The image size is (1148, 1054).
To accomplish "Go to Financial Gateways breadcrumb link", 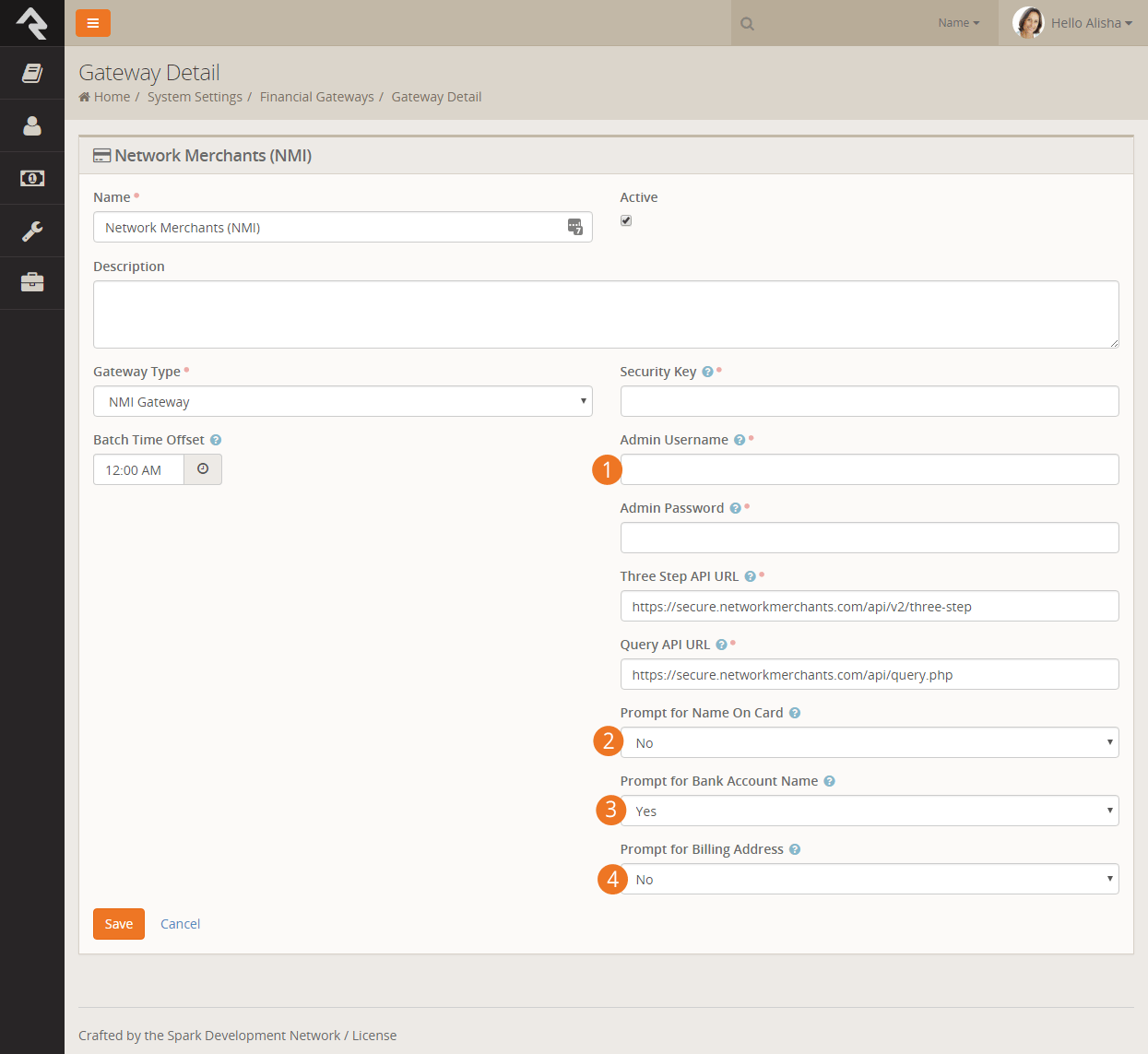I will tap(316, 97).
